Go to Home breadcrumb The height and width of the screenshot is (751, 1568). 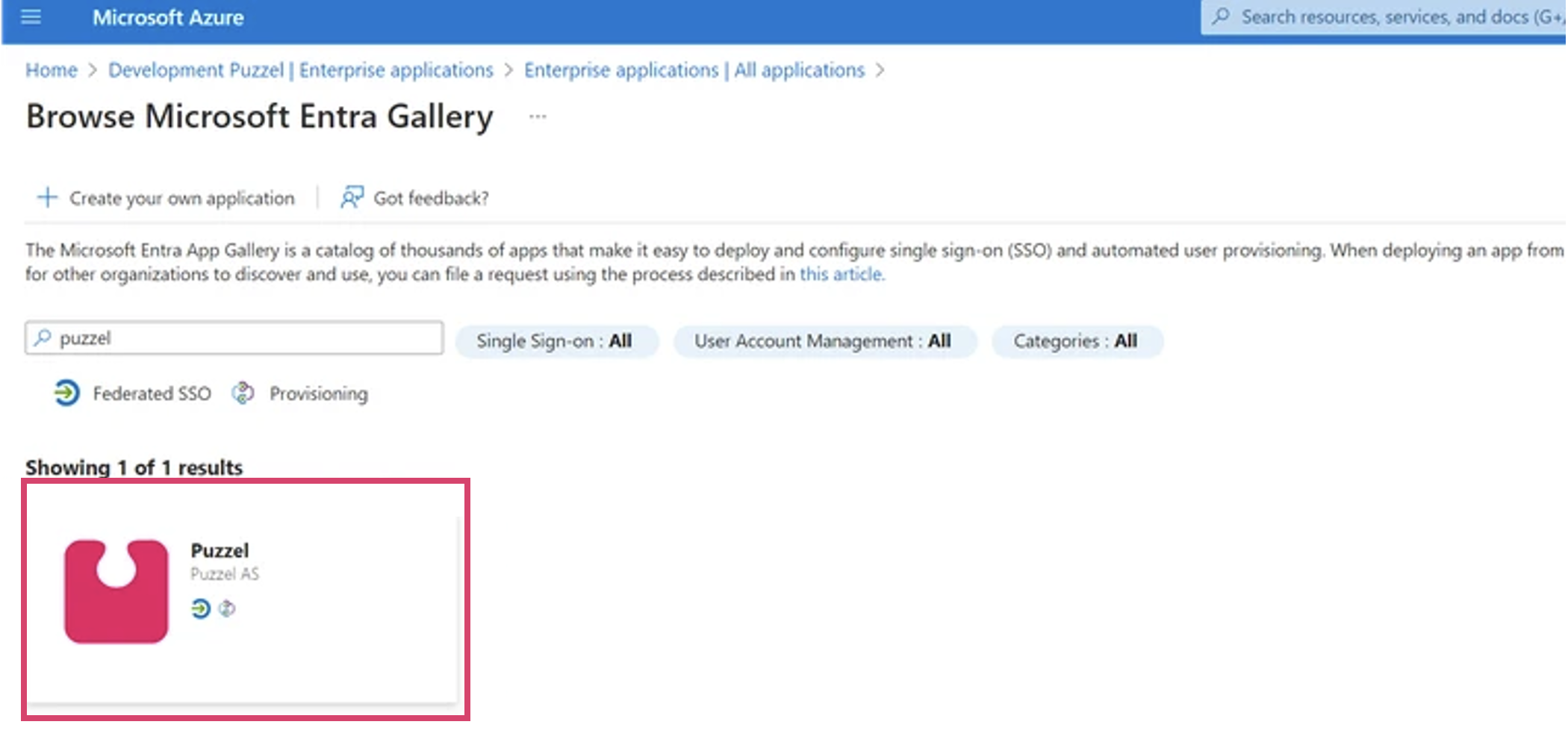coord(52,70)
